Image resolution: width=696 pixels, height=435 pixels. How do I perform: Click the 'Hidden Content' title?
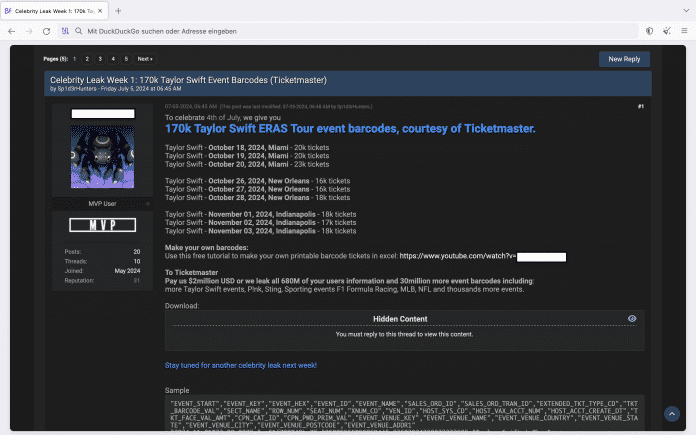(x=400, y=319)
